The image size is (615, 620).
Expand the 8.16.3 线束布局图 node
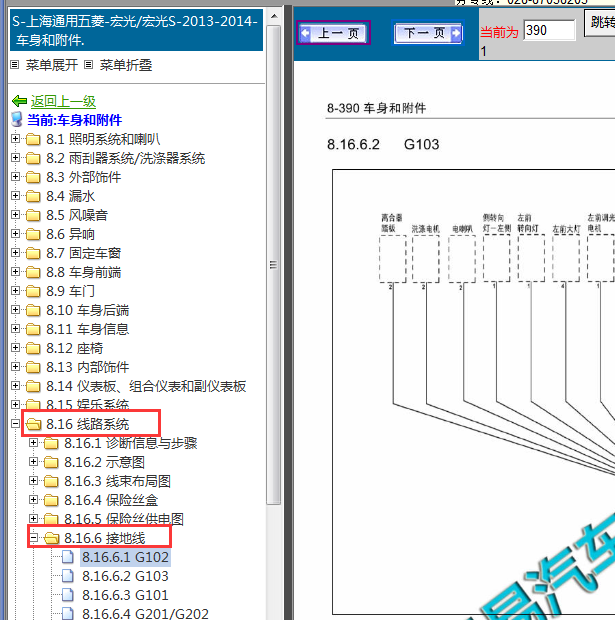[x=34, y=481]
